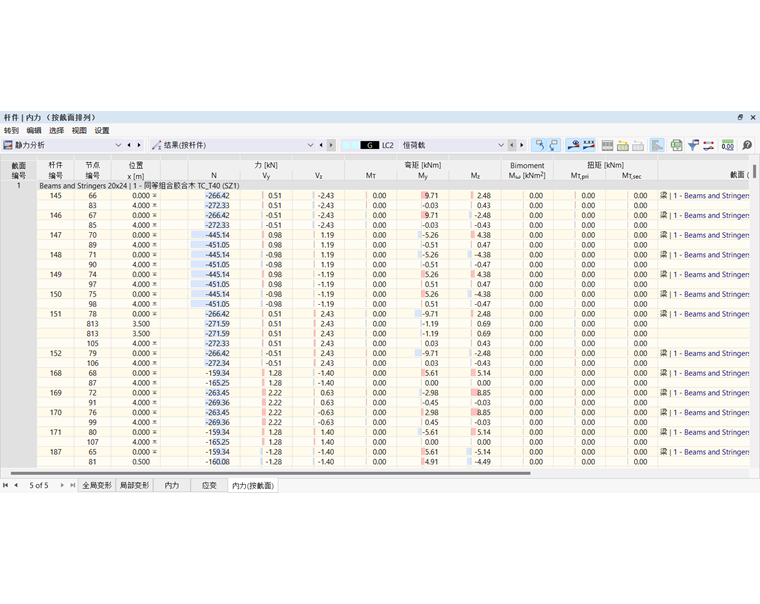Select member number cell 169
The height and width of the screenshot is (604, 760).
click(56, 393)
